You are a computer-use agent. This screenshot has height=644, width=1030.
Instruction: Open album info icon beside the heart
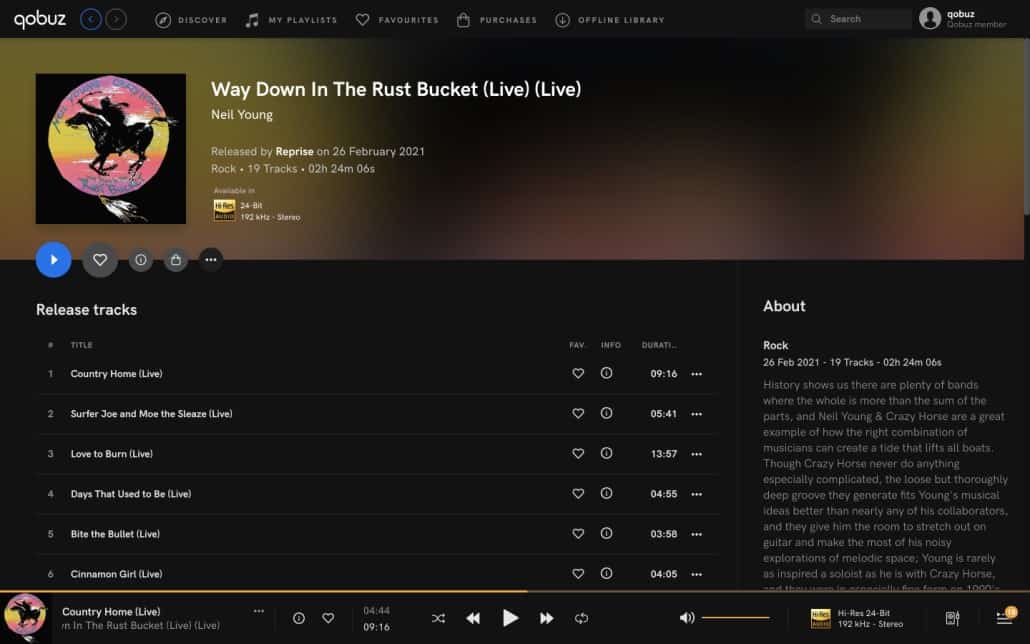pyautogui.click(x=141, y=260)
